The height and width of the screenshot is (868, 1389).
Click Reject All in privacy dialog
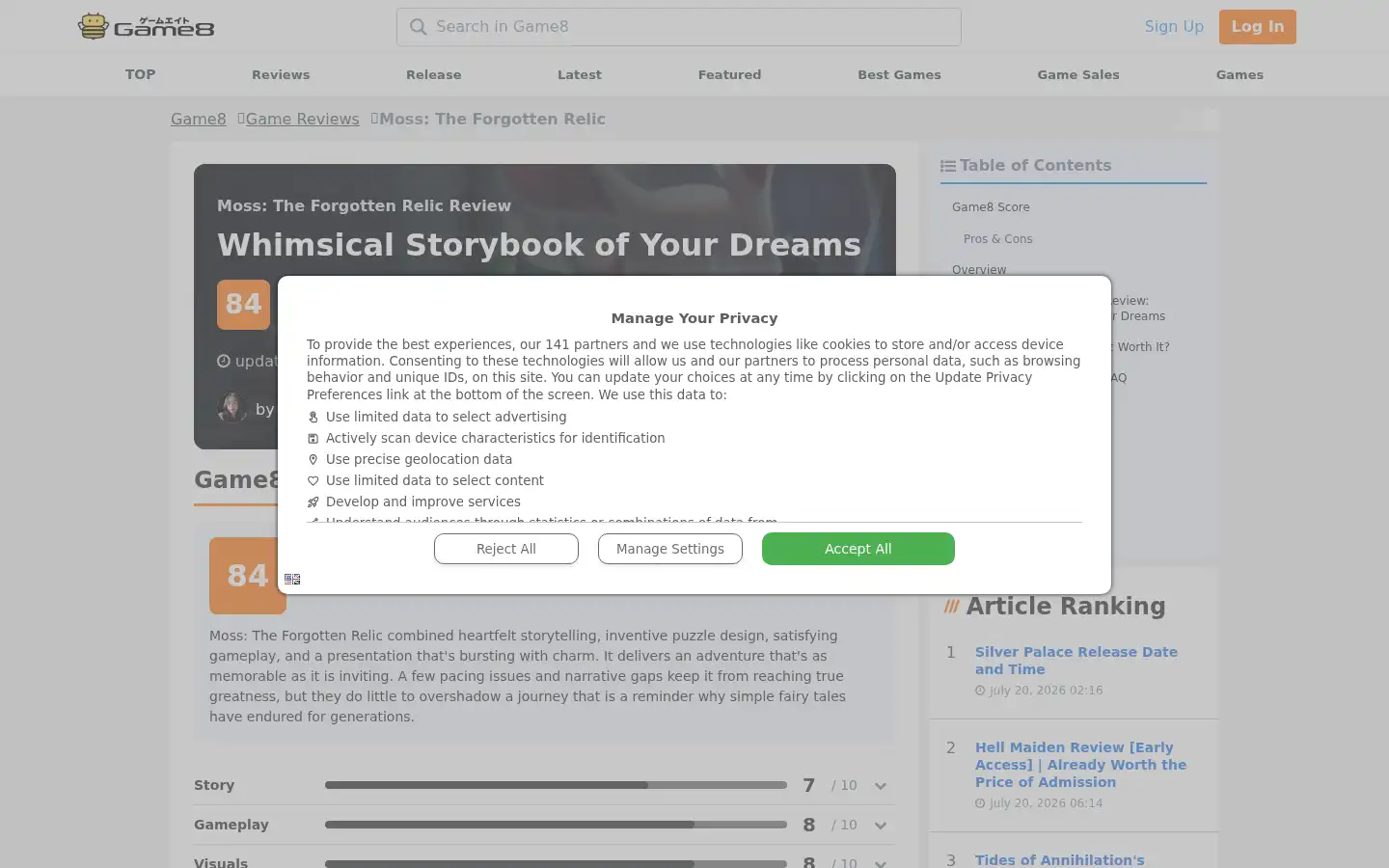pyautogui.click(x=506, y=549)
